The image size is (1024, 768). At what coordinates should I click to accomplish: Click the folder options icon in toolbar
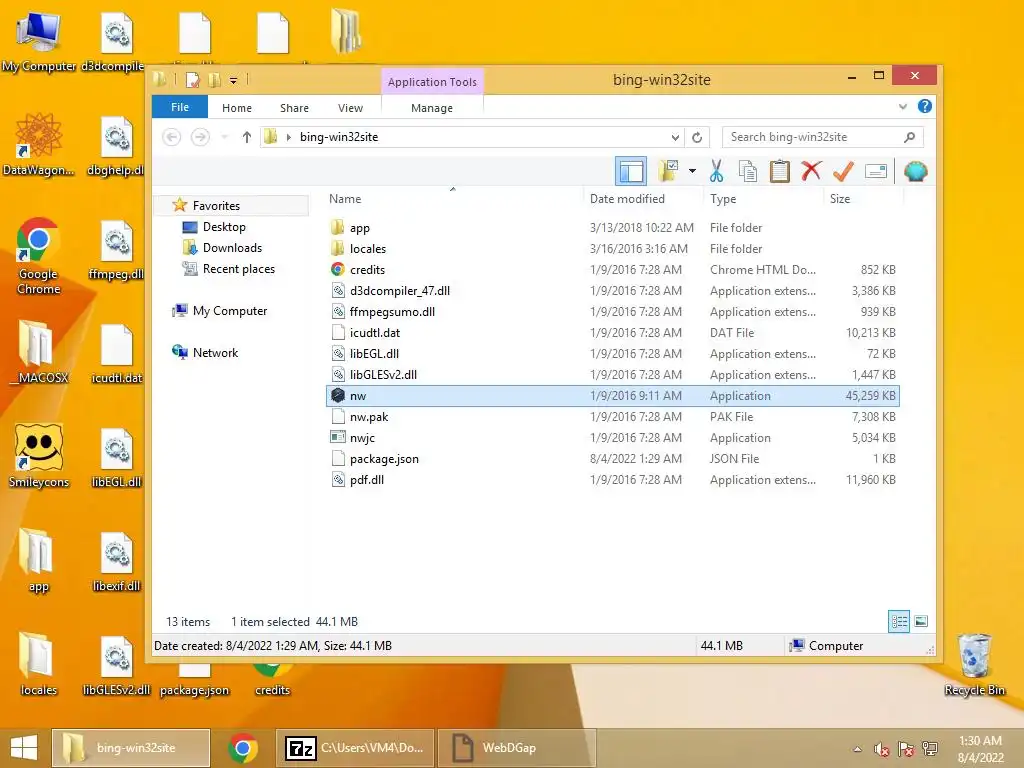point(669,172)
